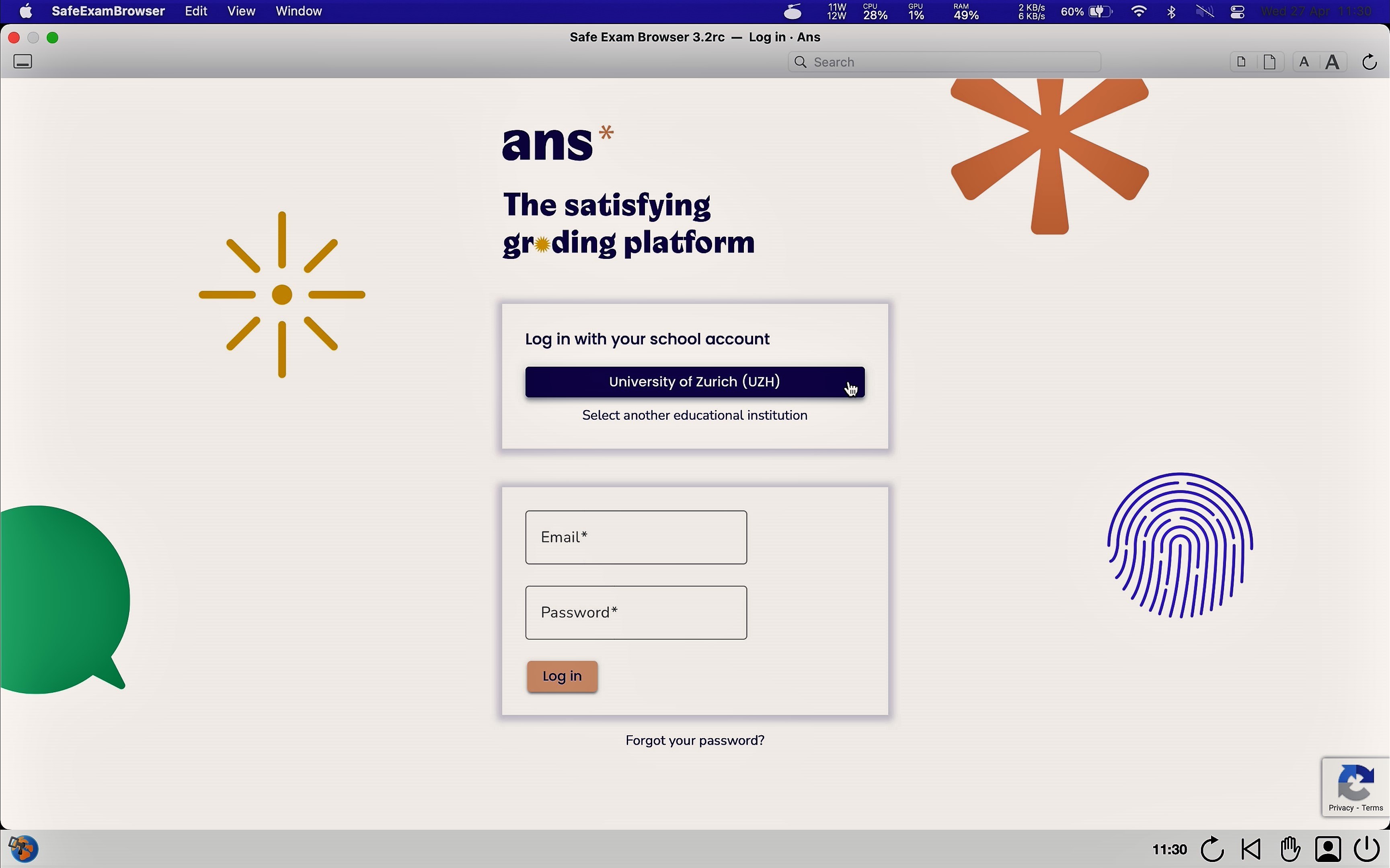Click the raise hand icon in taskbar

pos(1290,848)
